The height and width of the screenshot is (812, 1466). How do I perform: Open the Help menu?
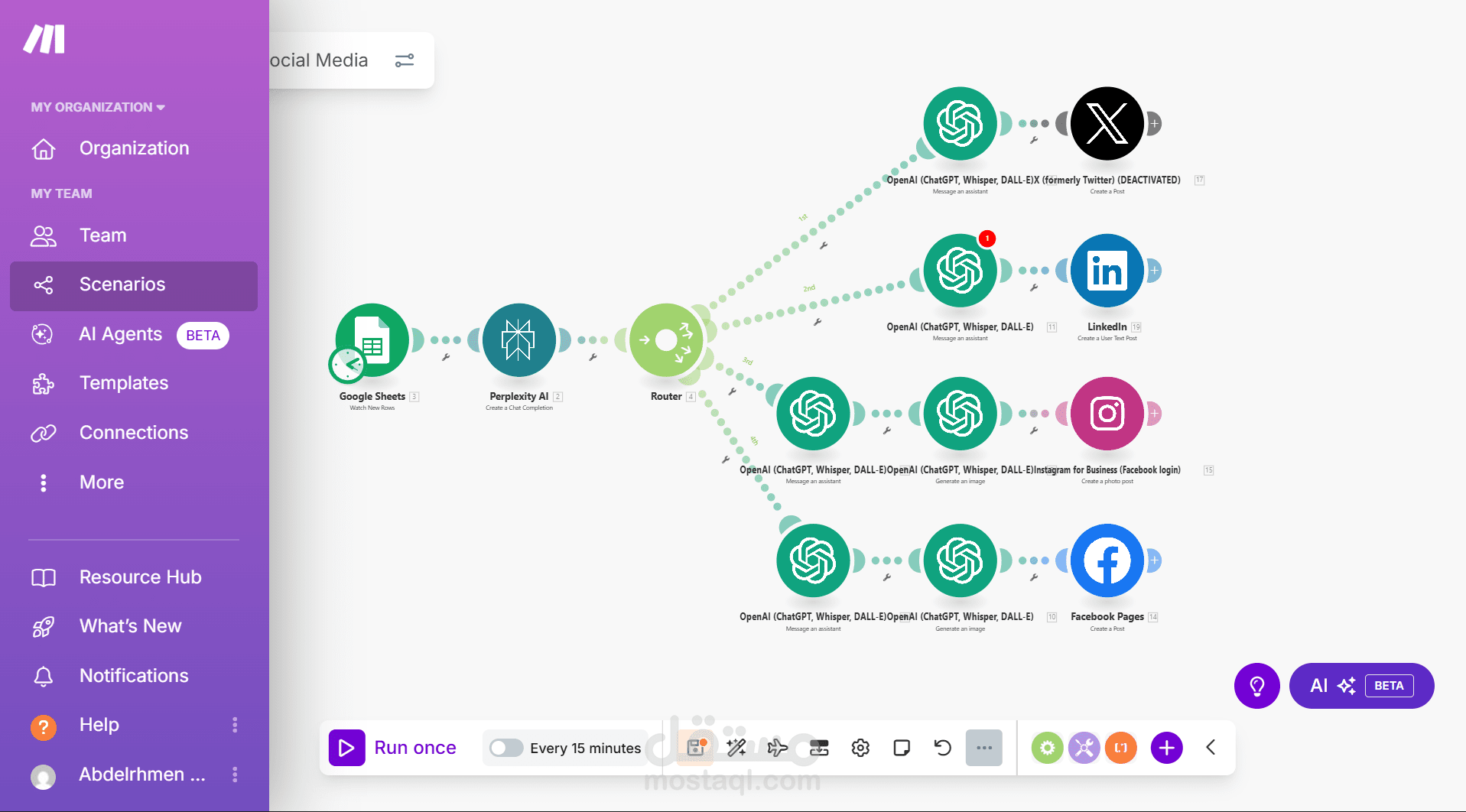click(x=99, y=725)
